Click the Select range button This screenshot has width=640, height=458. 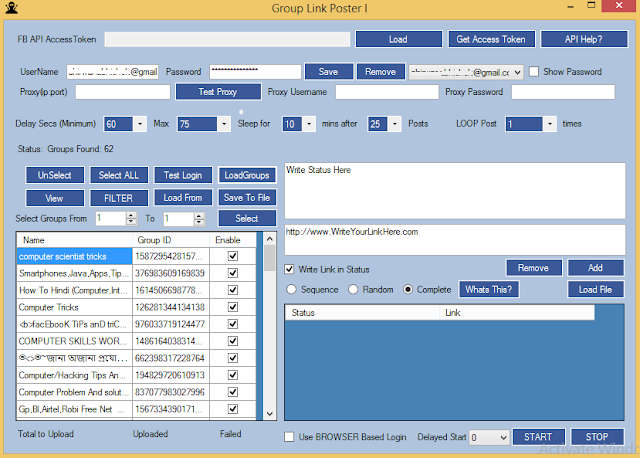pos(247,218)
